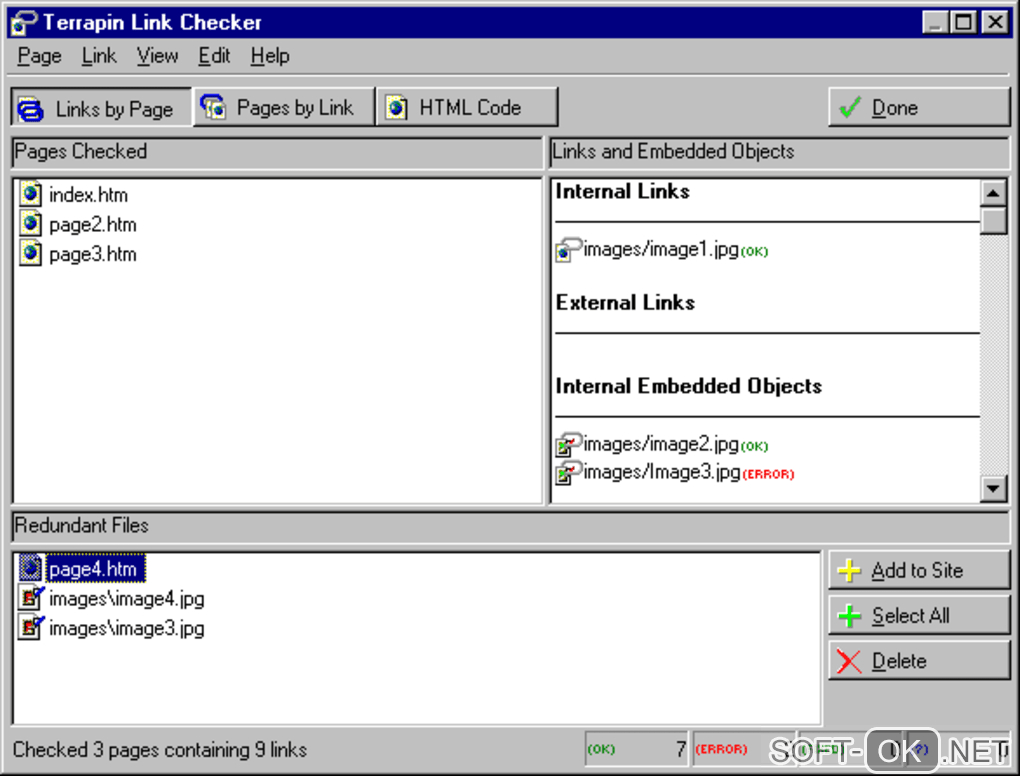Open the Edit menu
The height and width of the screenshot is (776, 1020).
[214, 56]
